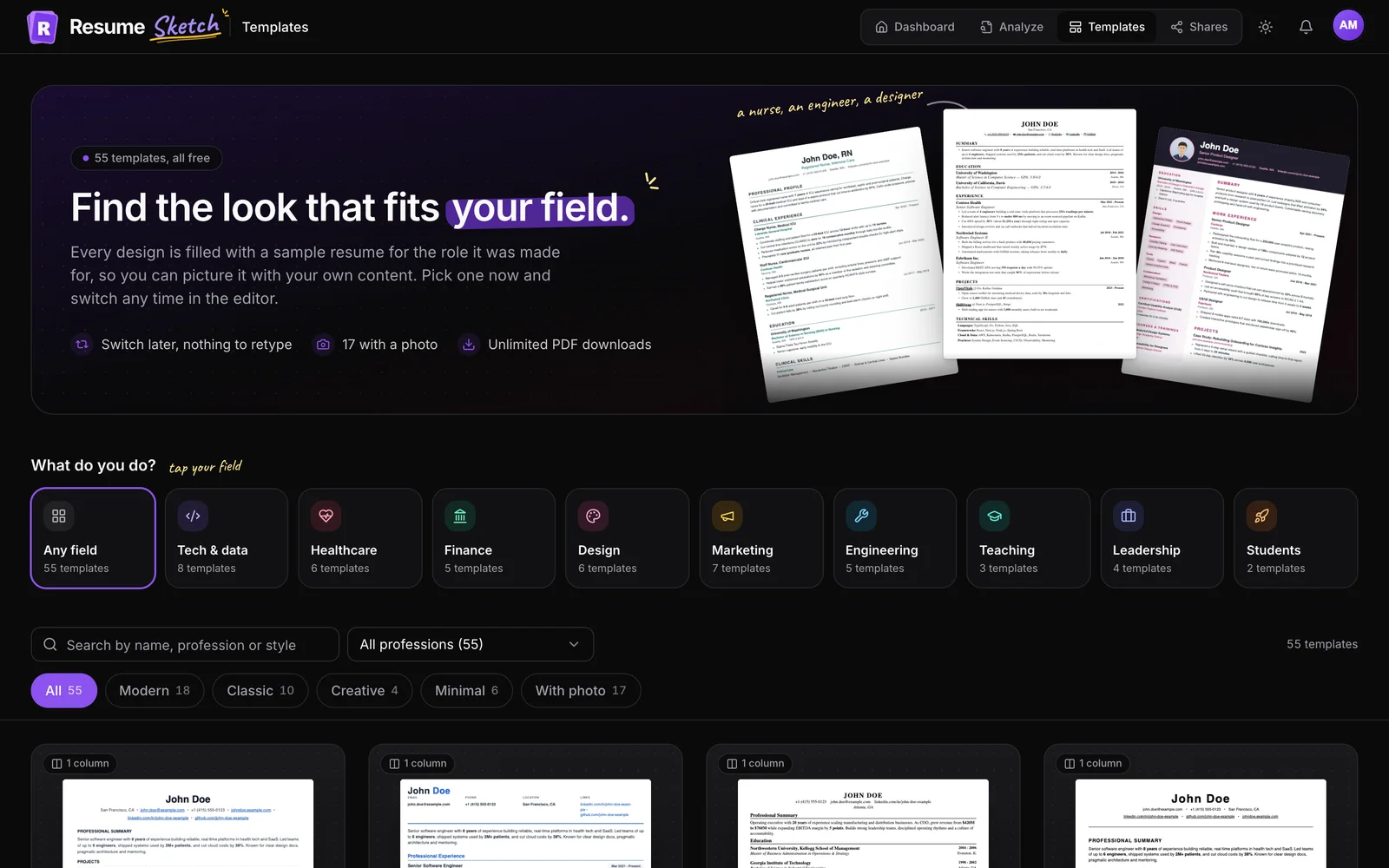Click the Engineering wrench icon
Viewport: 1389px width, 868px height.
(x=861, y=516)
